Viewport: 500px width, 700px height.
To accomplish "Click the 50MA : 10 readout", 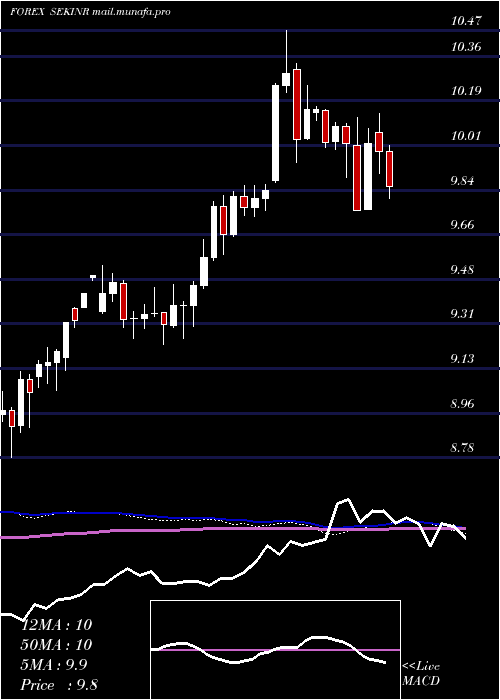I will 57,645.
